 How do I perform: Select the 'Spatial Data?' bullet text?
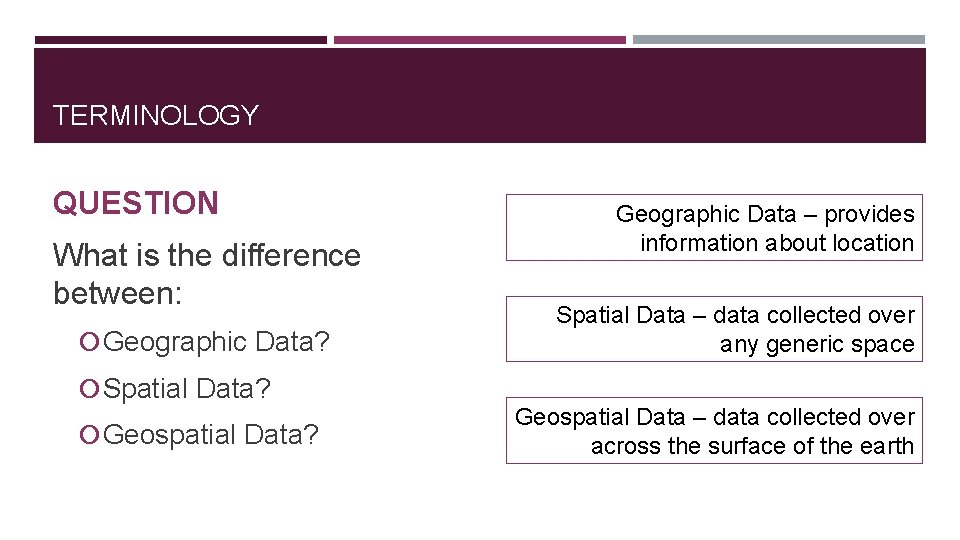click(x=187, y=388)
